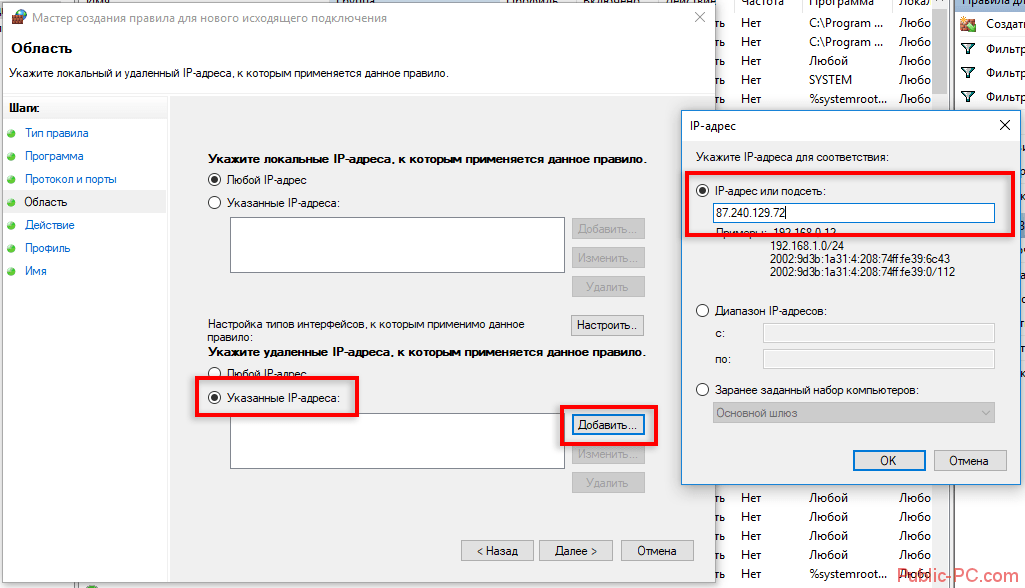Click the IP address field with 87.240.129.72
Viewport: 1025px width, 588px height.
[853, 213]
